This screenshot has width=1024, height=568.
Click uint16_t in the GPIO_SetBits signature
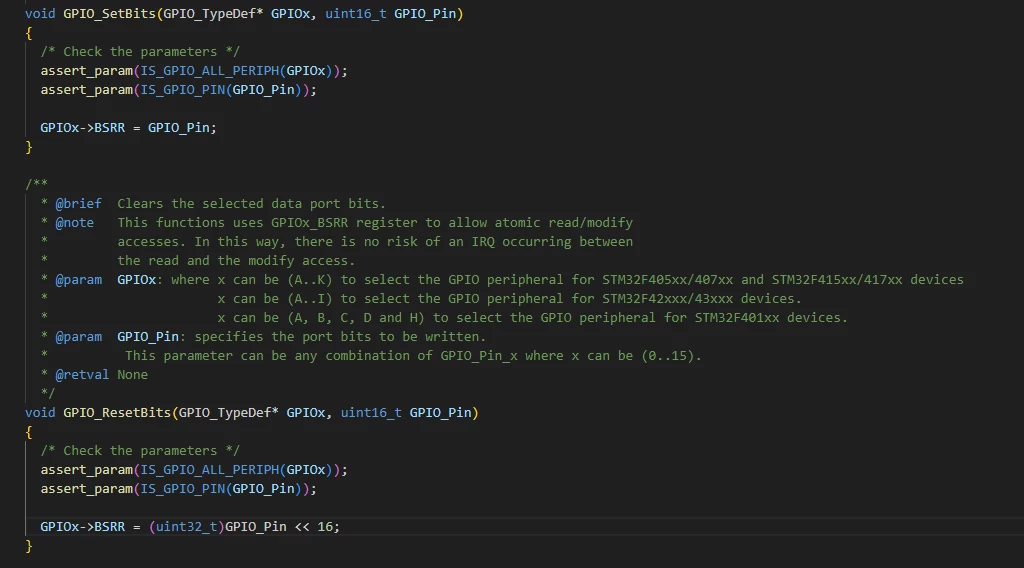point(355,14)
